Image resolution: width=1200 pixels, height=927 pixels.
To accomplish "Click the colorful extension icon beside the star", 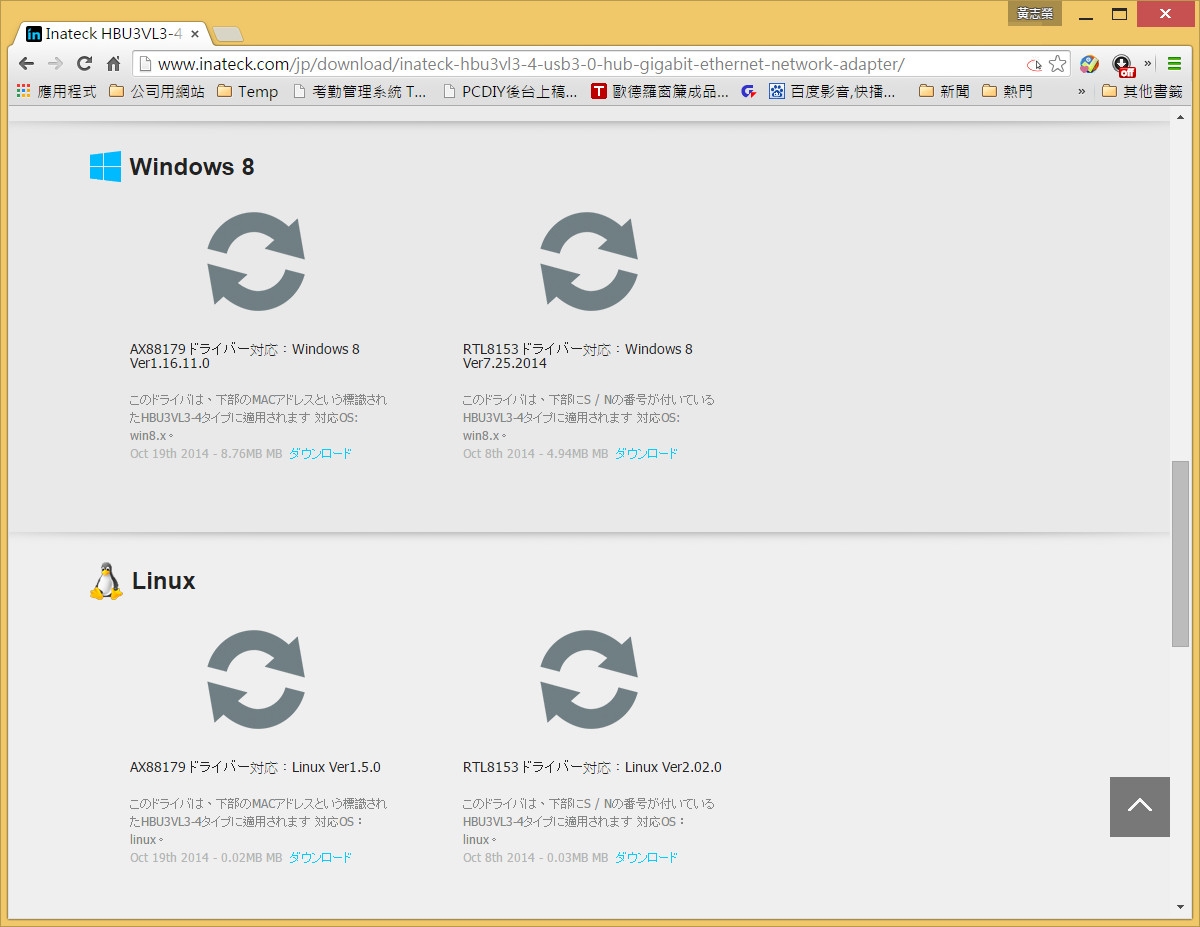I will click(1089, 64).
